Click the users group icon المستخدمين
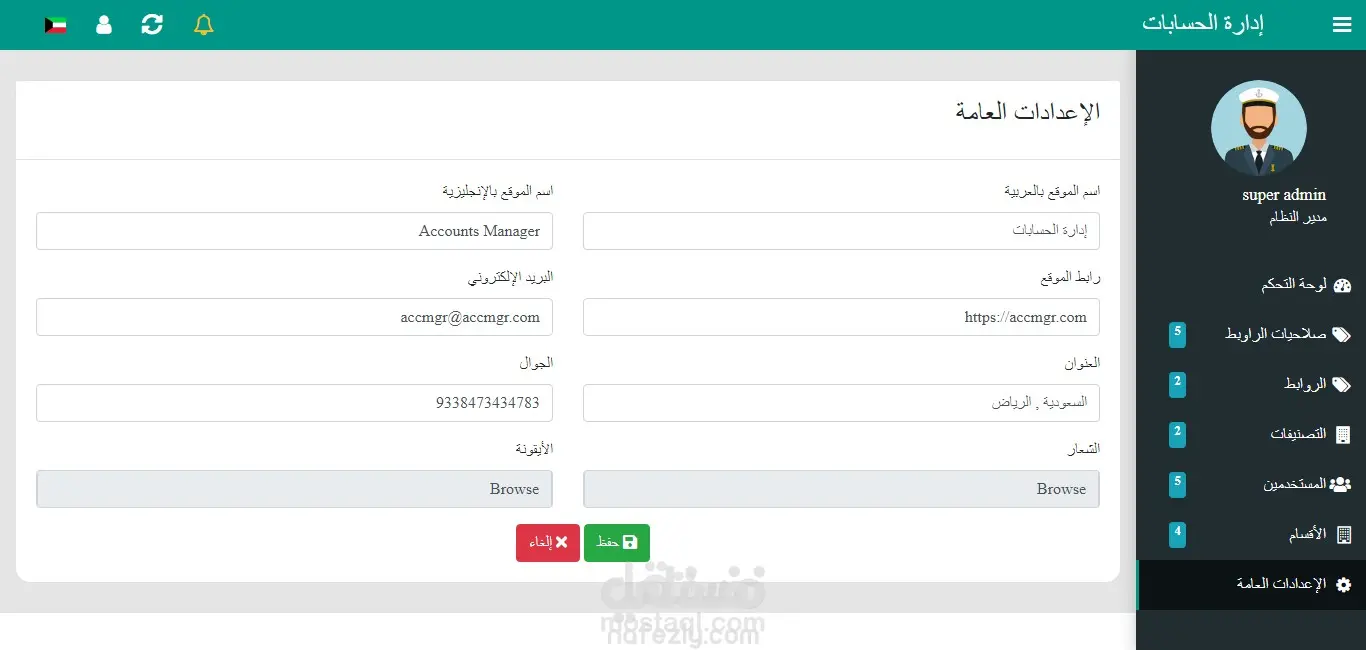The width and height of the screenshot is (1366, 650). (x=1341, y=485)
